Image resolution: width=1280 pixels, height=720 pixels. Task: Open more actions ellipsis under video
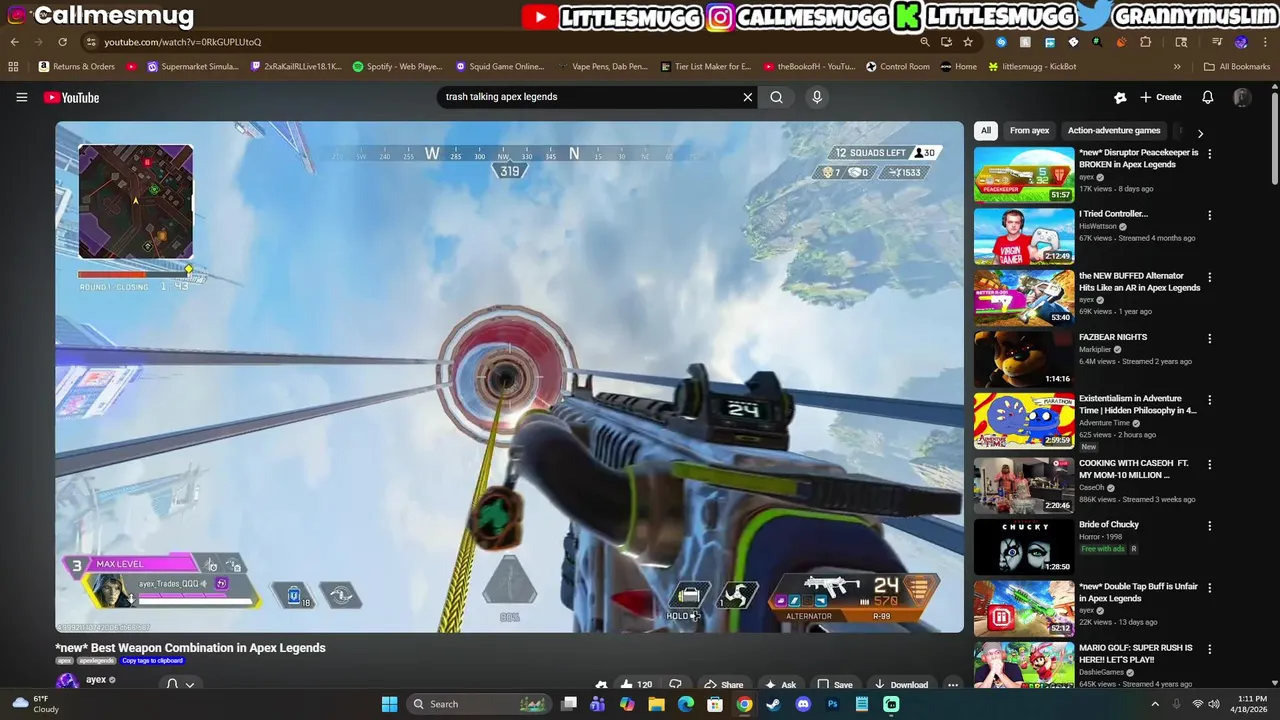[x=953, y=685]
